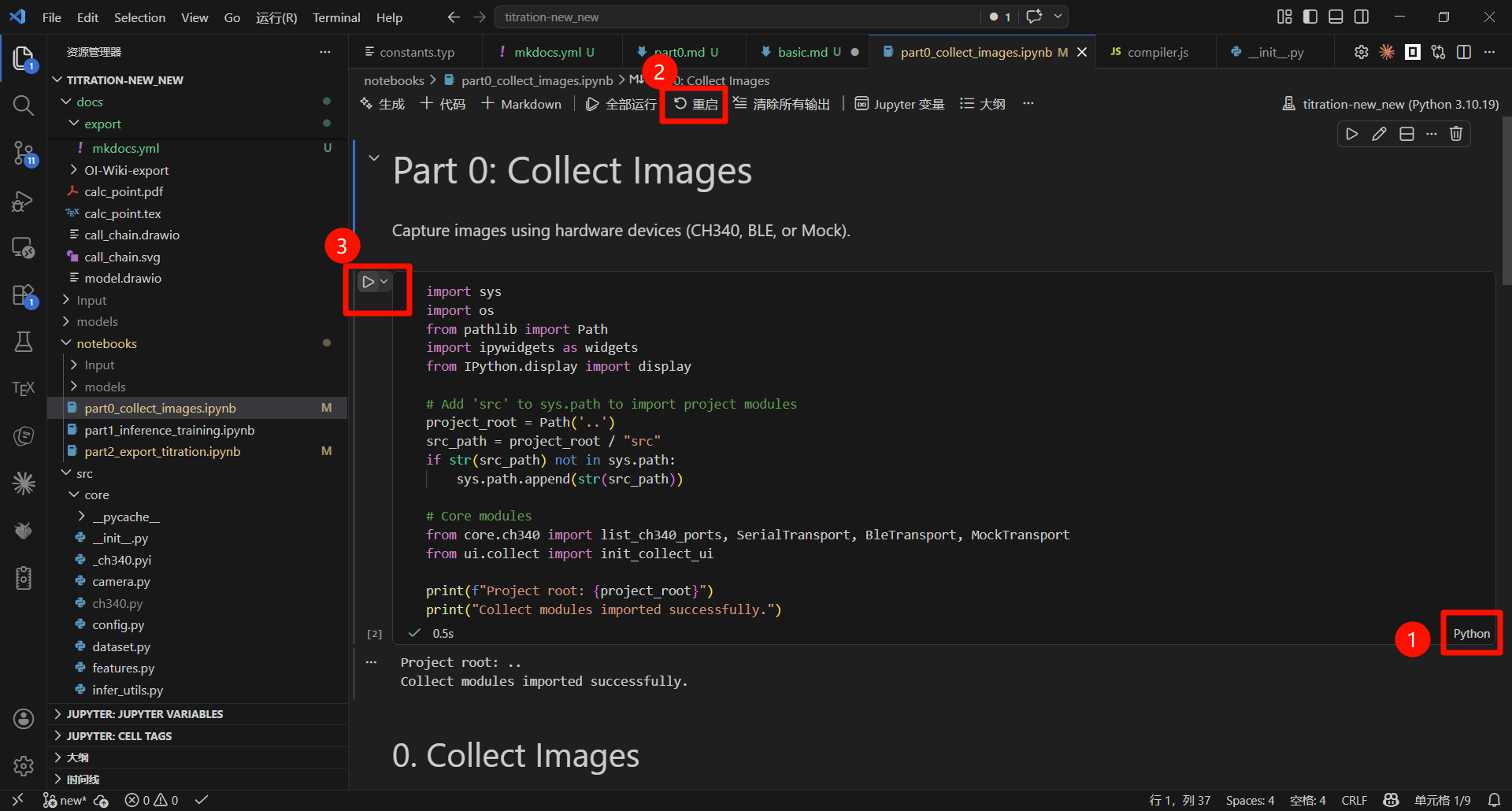Collapse the docs folder
This screenshot has height=811, width=1512.
66,102
